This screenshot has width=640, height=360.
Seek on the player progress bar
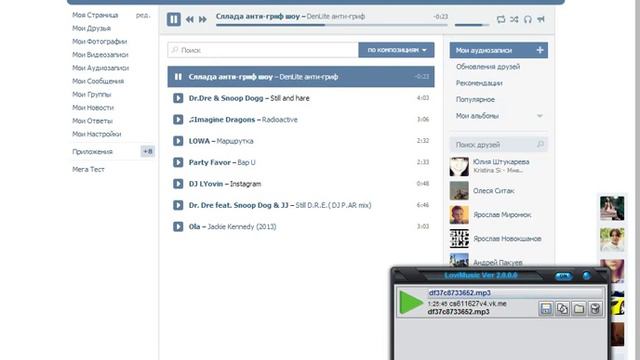[332, 25]
